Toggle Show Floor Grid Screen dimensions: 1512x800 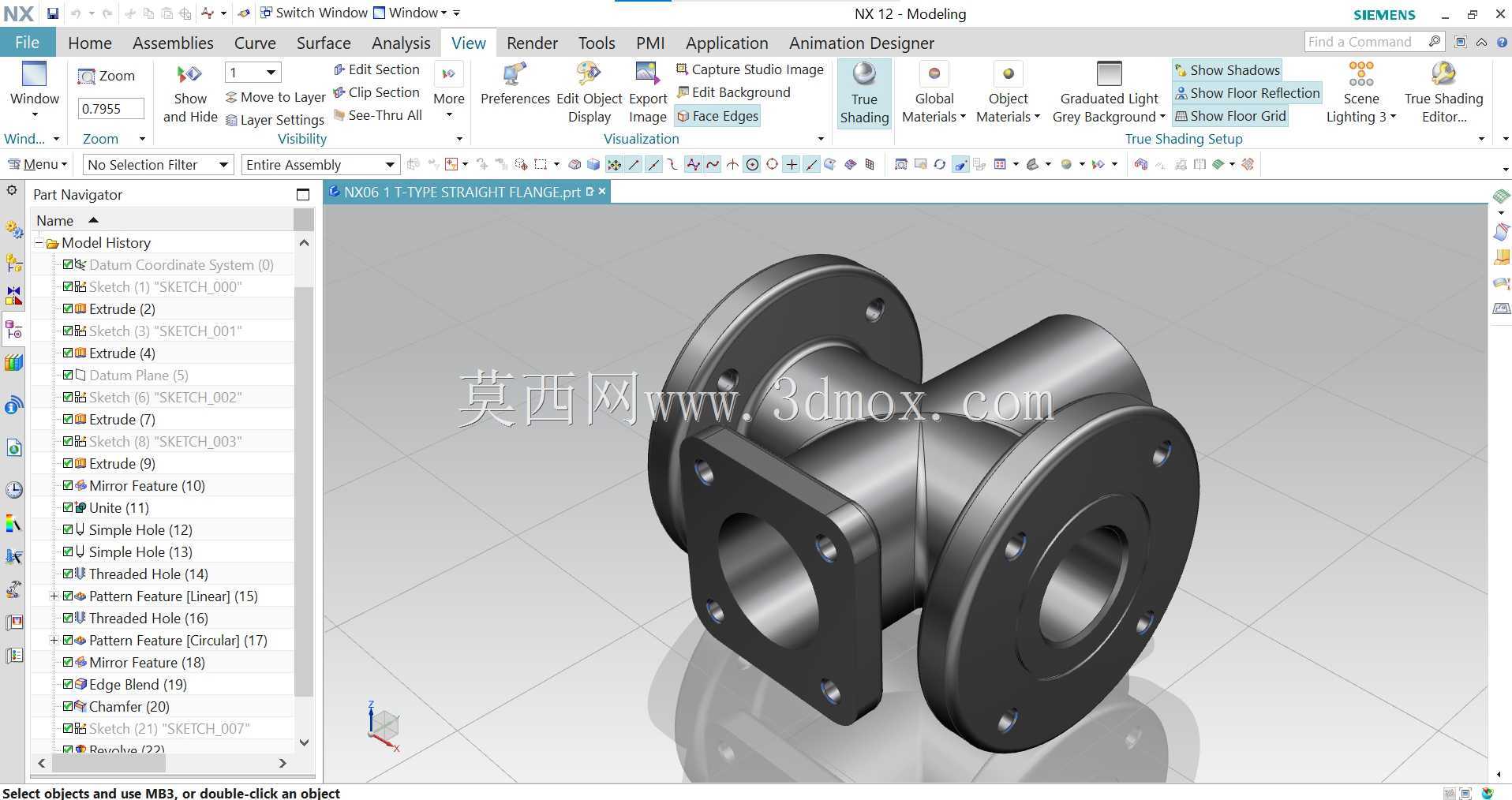(x=1230, y=116)
